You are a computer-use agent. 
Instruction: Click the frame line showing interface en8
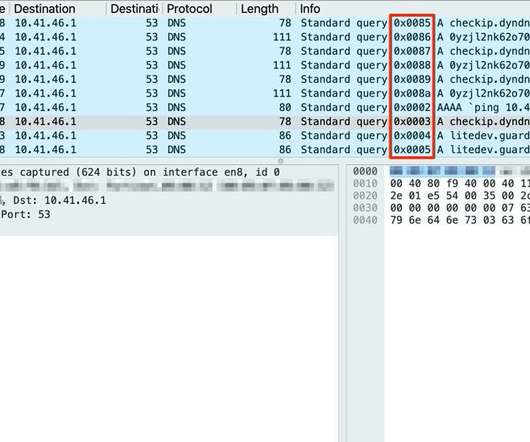[x=169, y=172]
